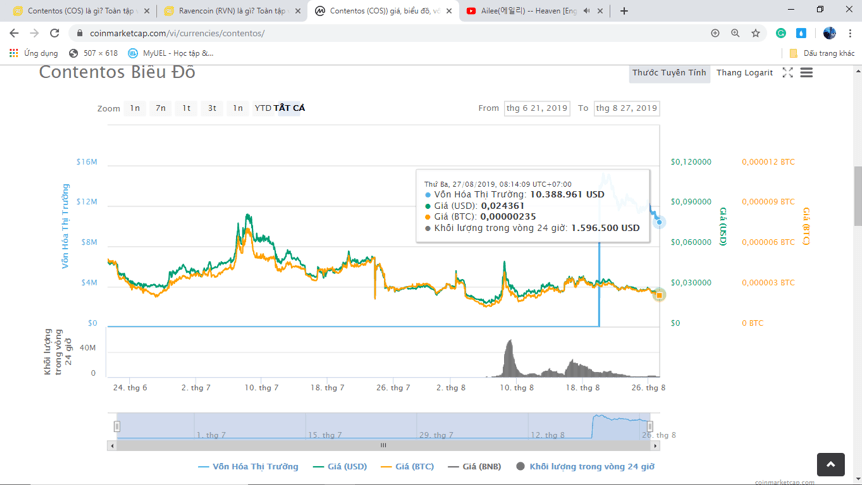The image size is (862, 485).
Task: Toggle chart fullscreen mode
Action: pos(787,73)
